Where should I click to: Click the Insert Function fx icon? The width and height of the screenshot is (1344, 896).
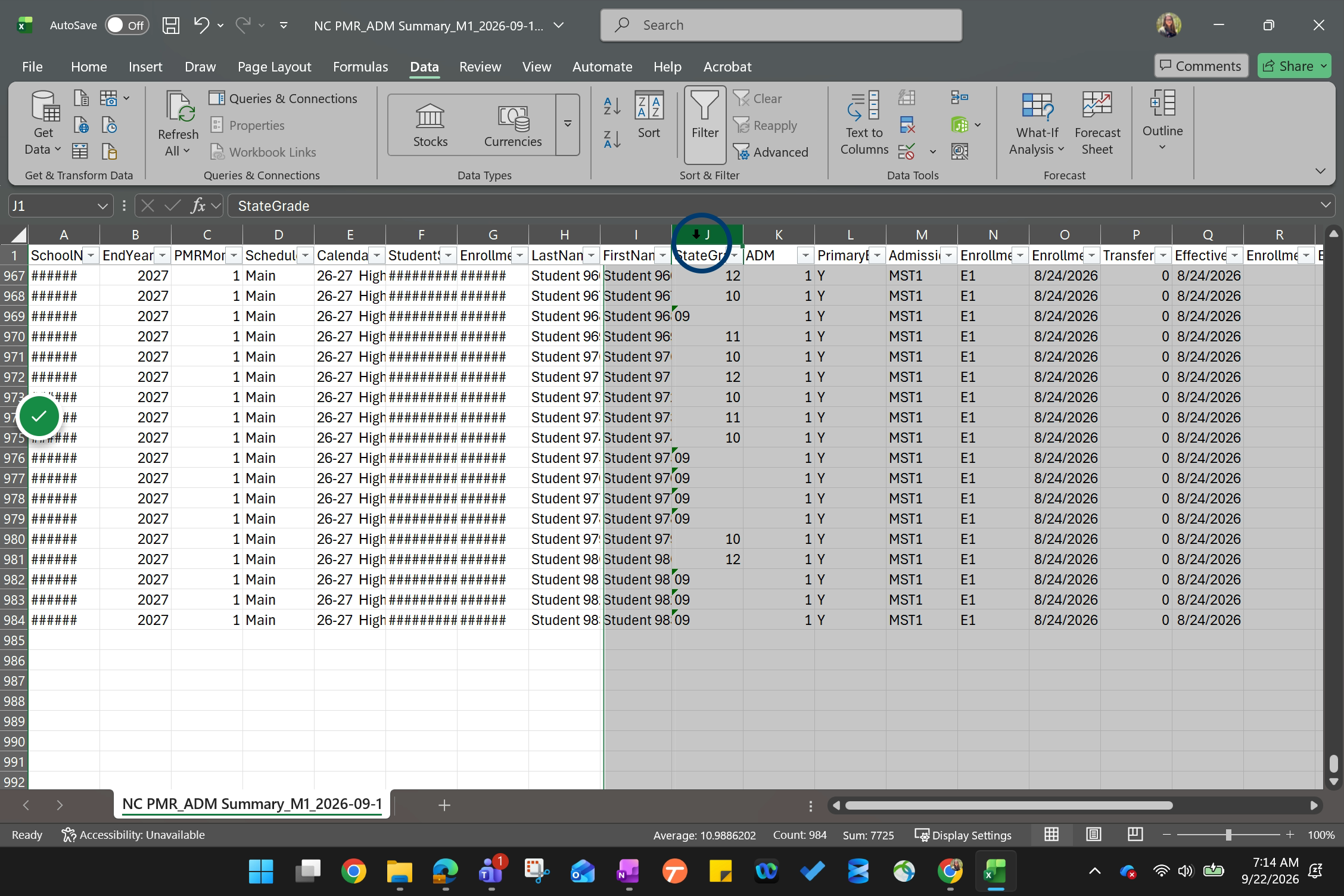198,206
